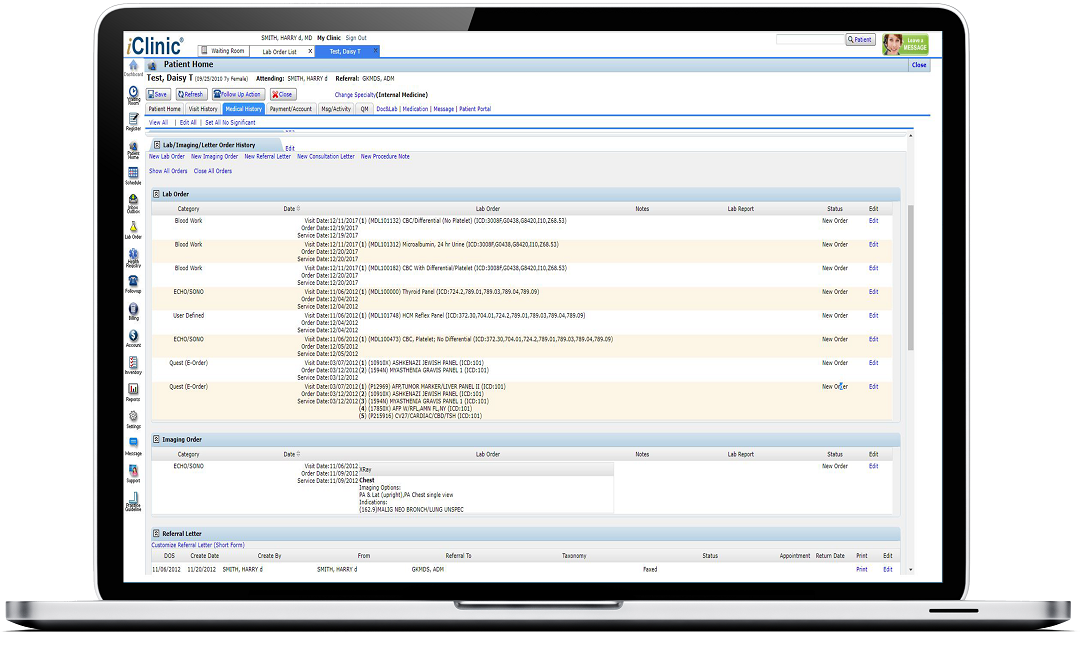Click the Register sidebar icon
Image resolution: width=1080 pixels, height=645 pixels.
coord(133,121)
